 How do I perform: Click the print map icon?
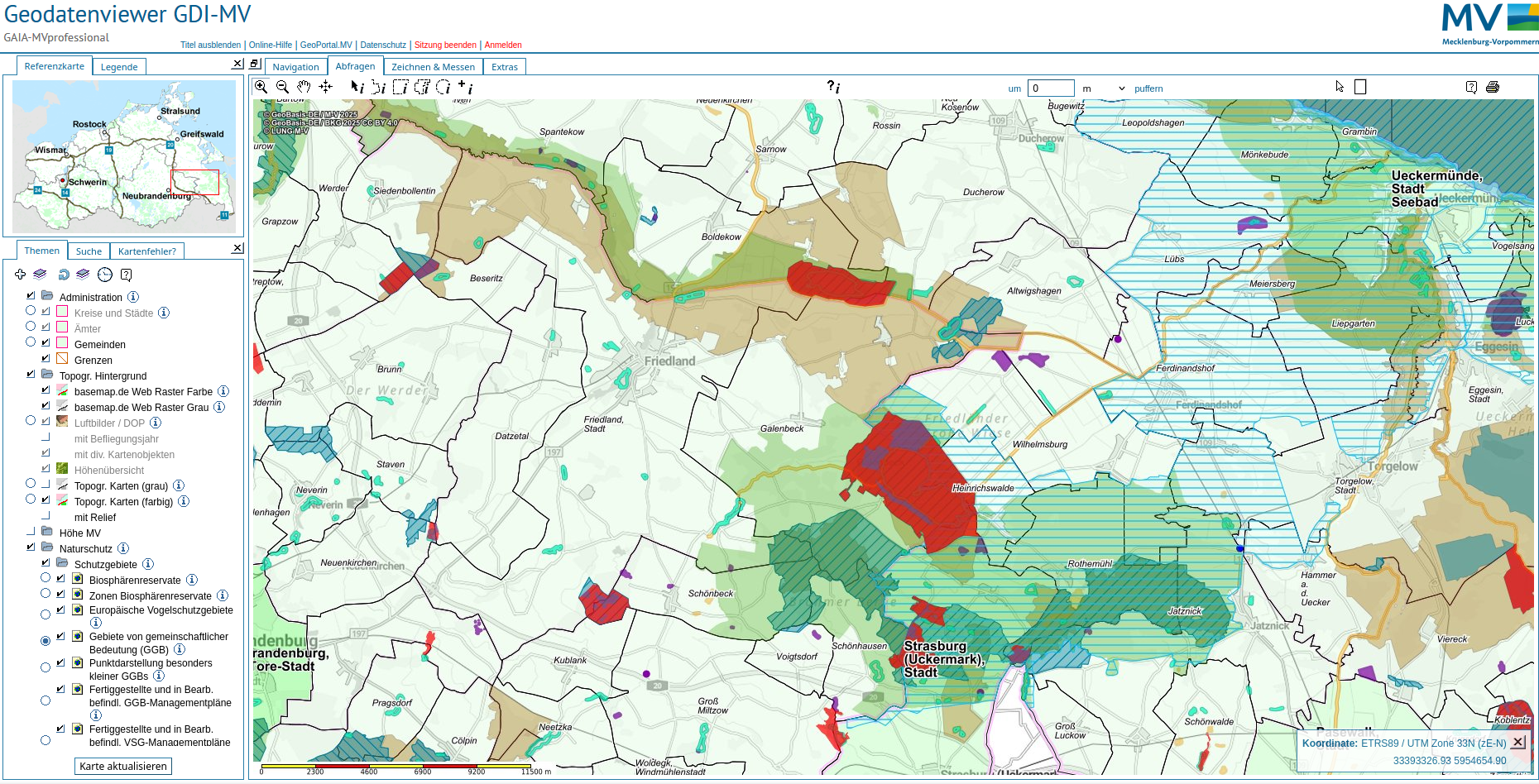(1493, 87)
